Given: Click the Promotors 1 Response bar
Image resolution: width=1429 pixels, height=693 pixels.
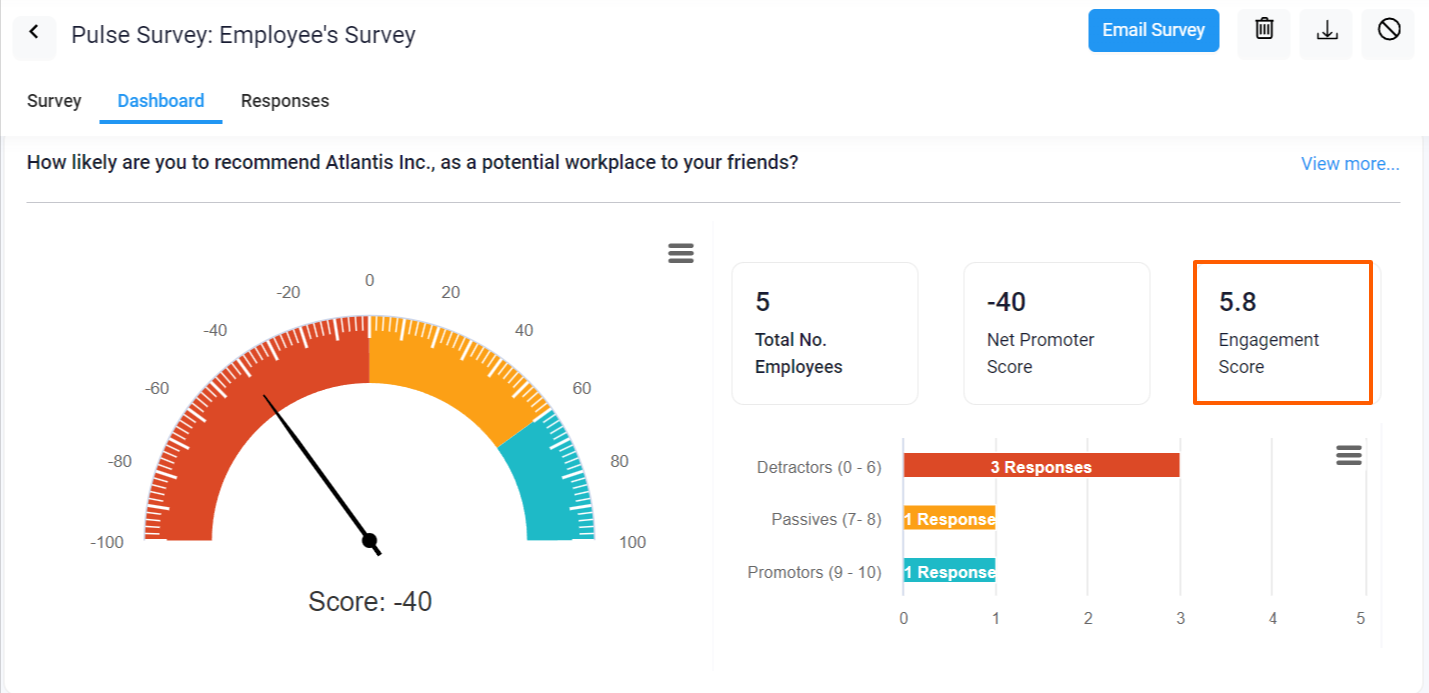Looking at the screenshot, I should click(x=948, y=571).
